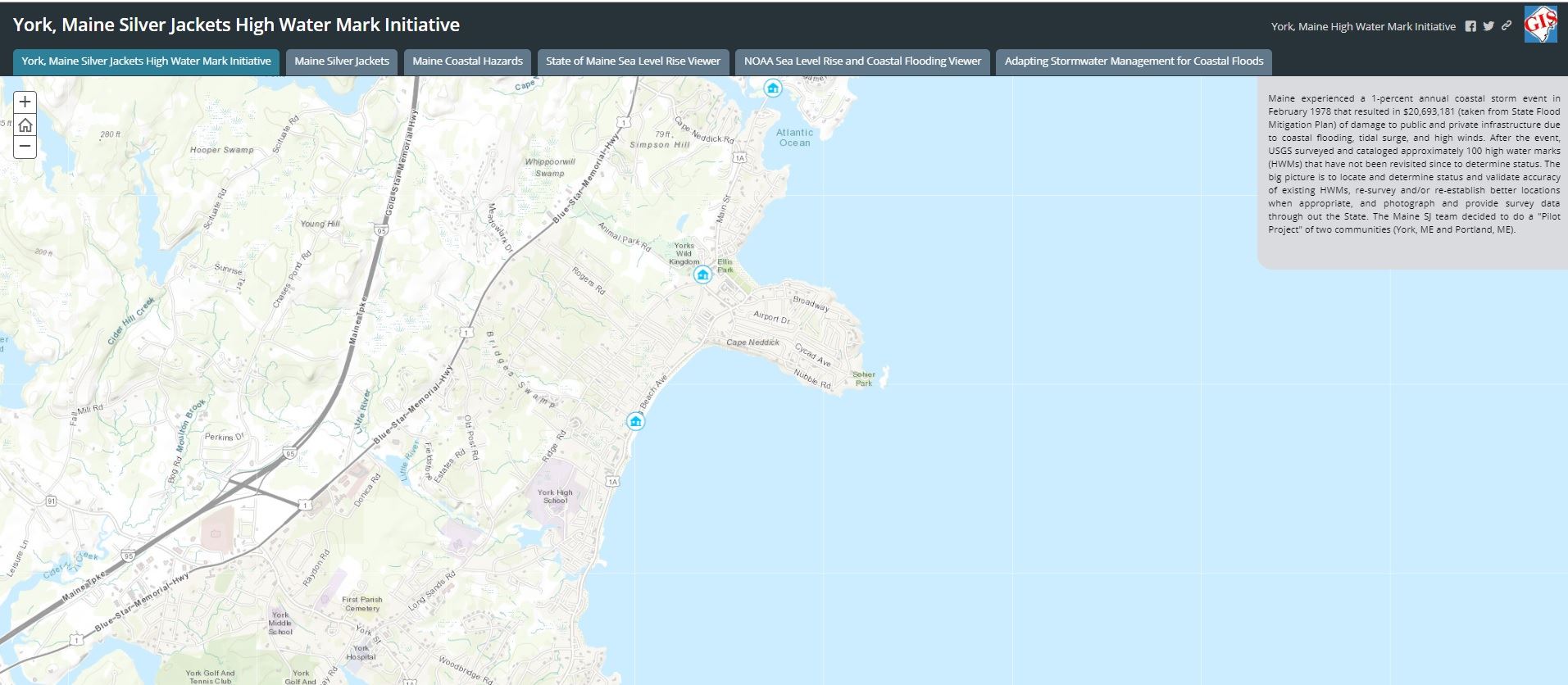The image size is (1568, 685).
Task: Select high water marker on Beach Ave
Action: 635,421
